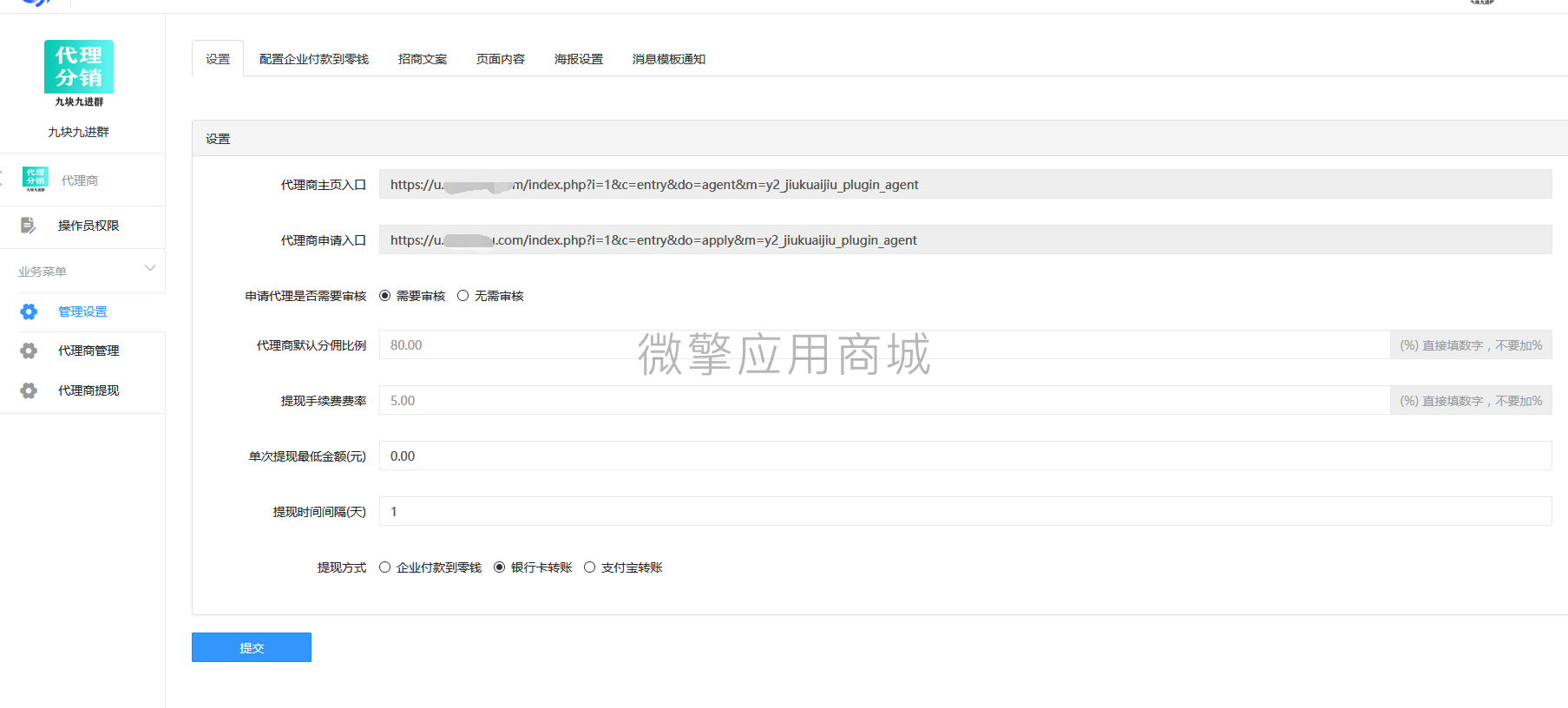Click the blue gear icon beside 管理设置
Screen dimensions: 1568x708
(x=29, y=311)
